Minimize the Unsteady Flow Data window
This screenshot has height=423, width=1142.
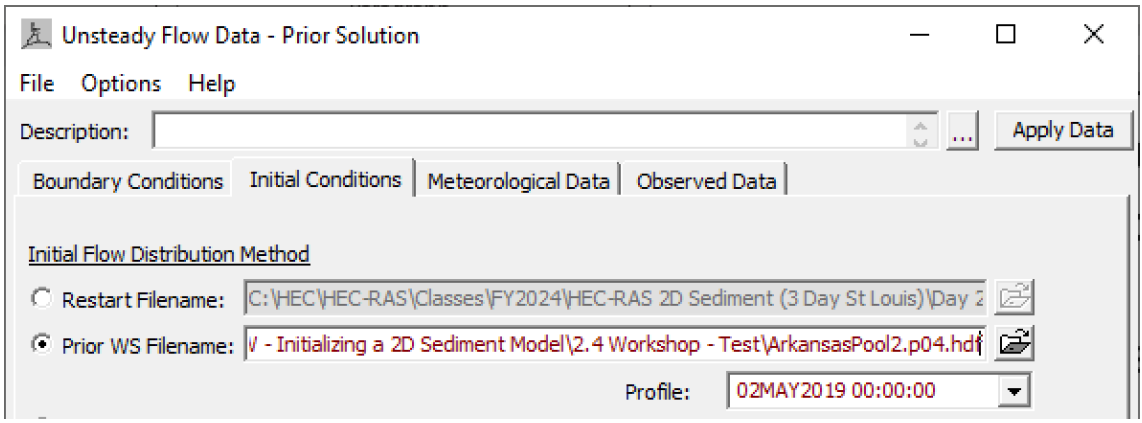(x=919, y=34)
